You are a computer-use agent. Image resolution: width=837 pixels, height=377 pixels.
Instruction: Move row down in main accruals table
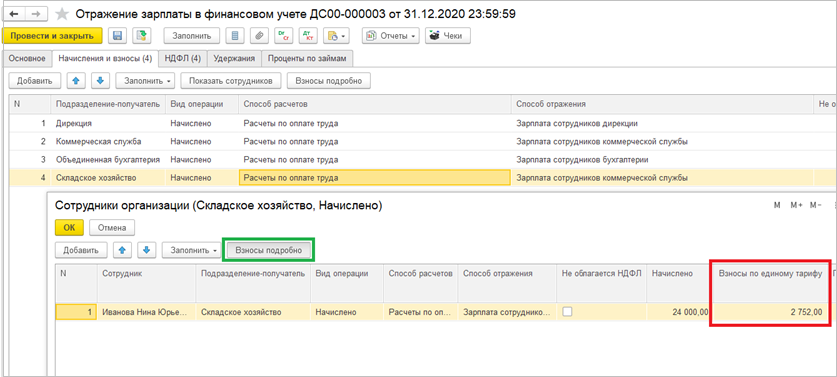pyautogui.click(x=100, y=81)
